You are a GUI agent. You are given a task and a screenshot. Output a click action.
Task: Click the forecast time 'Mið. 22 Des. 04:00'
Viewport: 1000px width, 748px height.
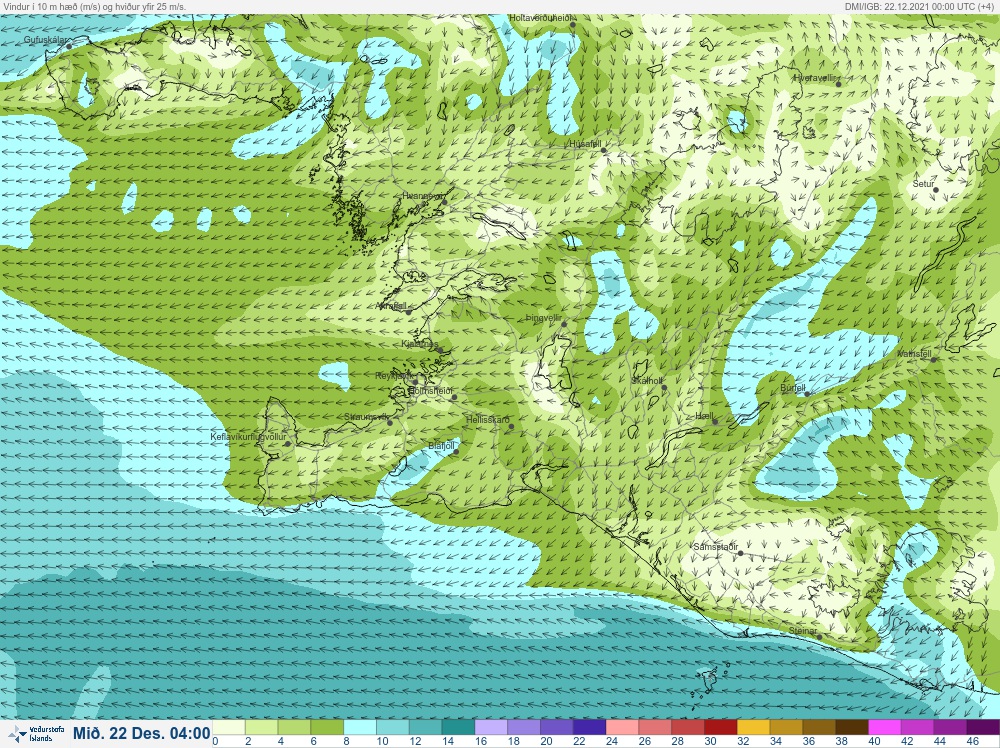tap(141, 733)
